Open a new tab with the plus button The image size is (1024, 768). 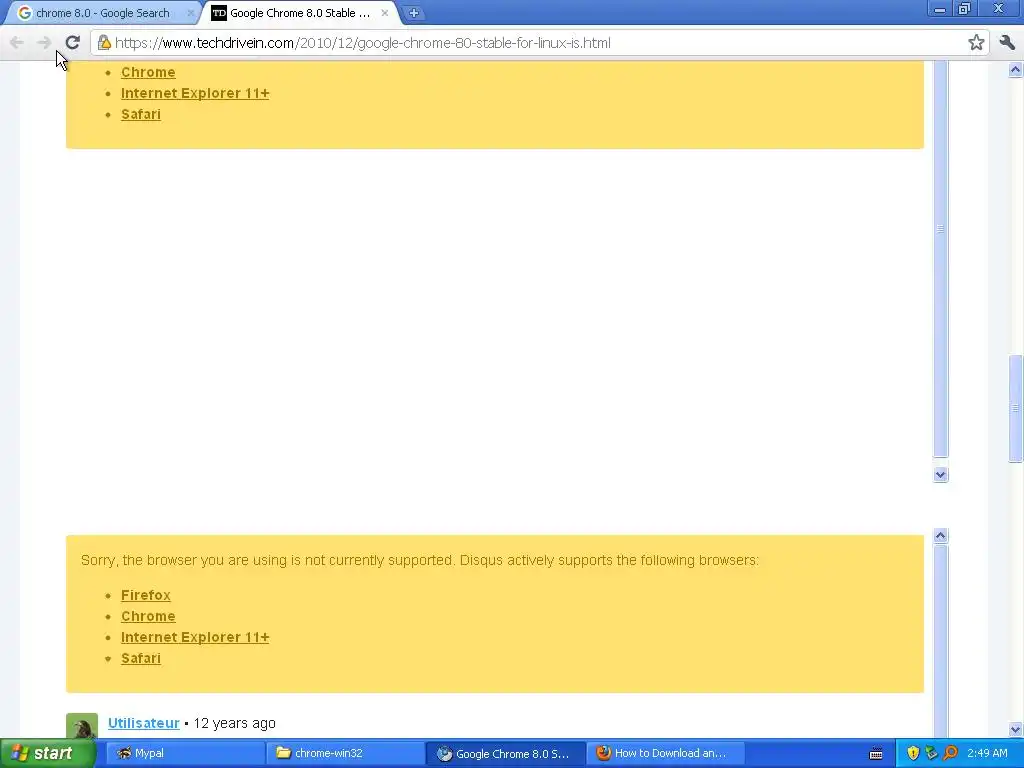413,12
